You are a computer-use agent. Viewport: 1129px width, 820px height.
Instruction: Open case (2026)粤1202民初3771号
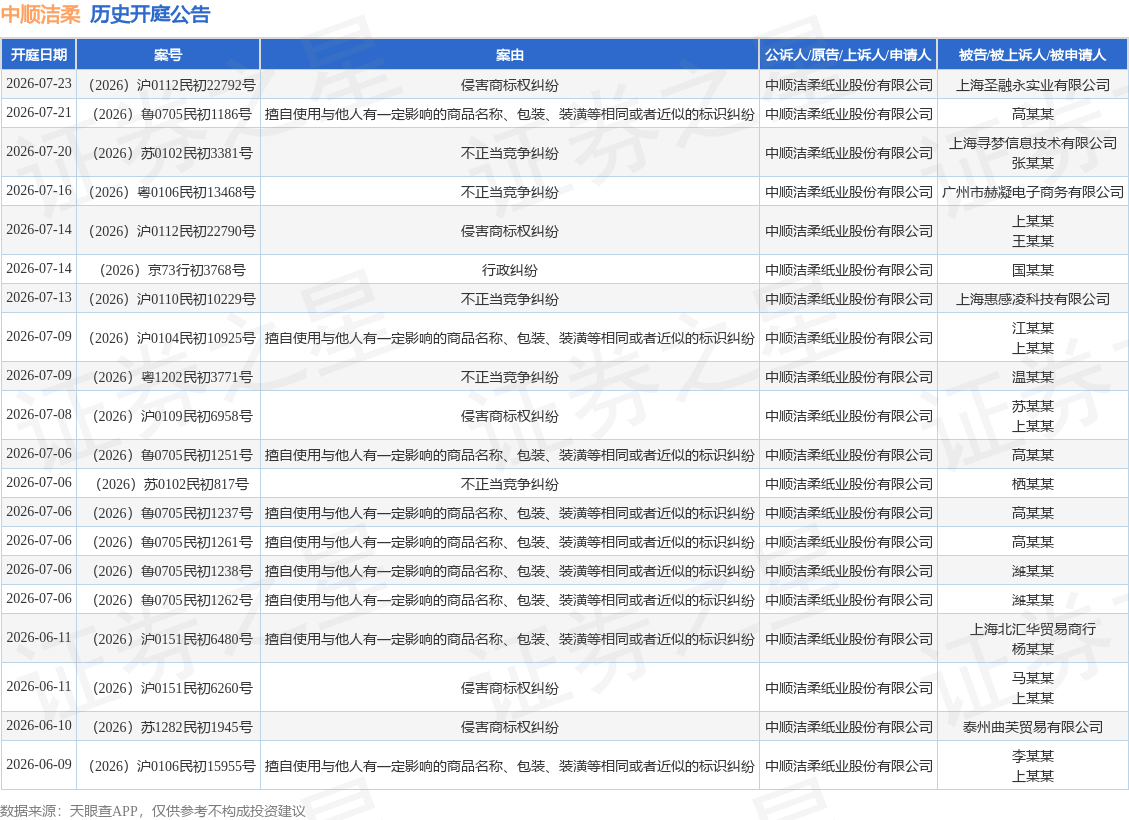(x=172, y=377)
